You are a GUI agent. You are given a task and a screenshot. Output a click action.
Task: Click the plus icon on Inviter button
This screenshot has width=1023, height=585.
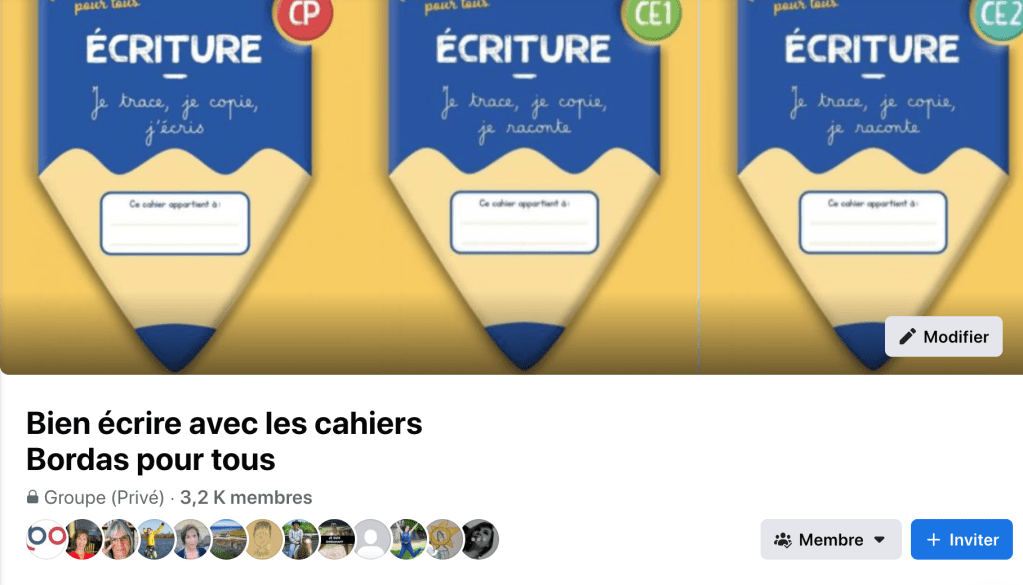click(x=934, y=540)
